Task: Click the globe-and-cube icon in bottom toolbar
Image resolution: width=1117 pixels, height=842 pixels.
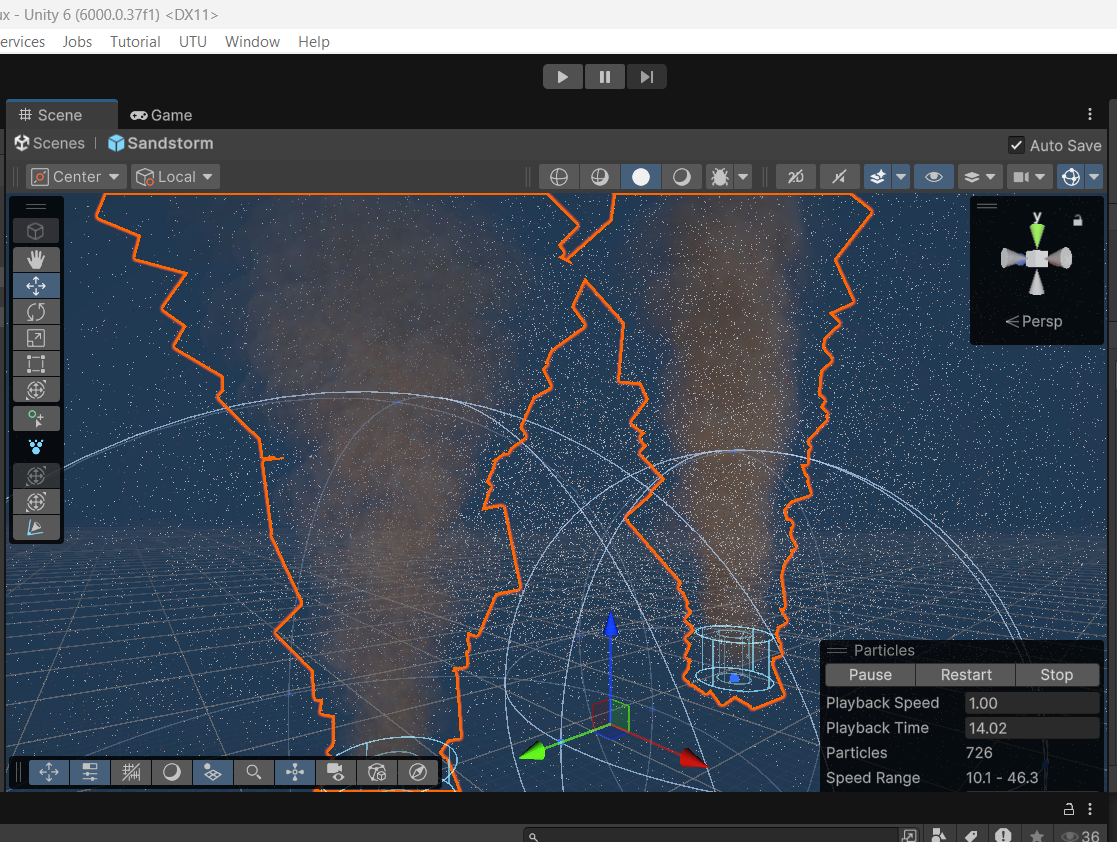Action: [377, 772]
